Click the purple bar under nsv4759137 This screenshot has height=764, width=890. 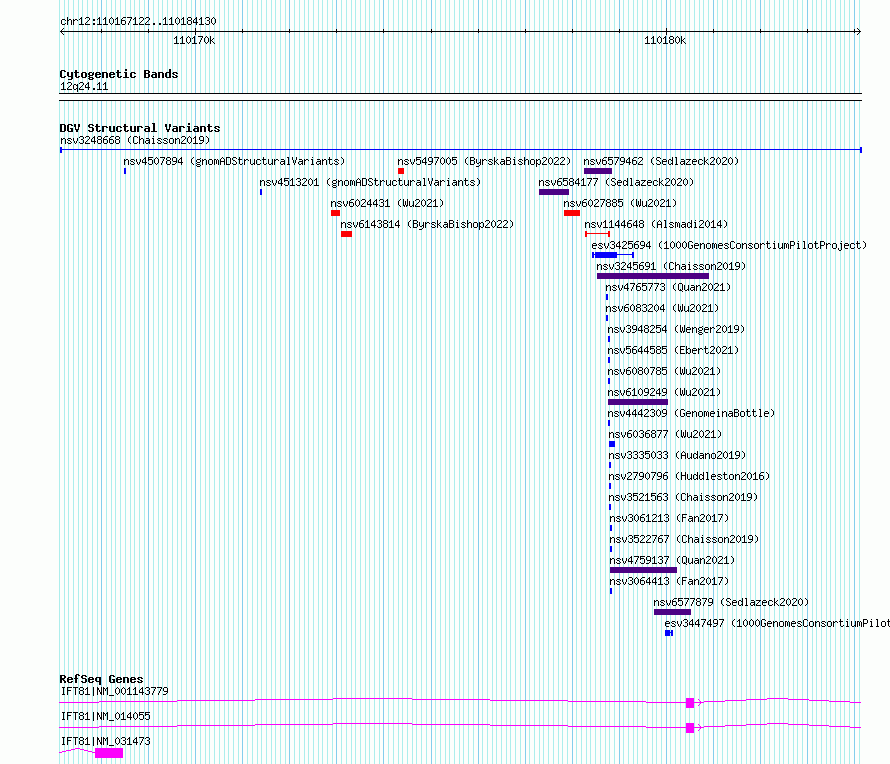[644, 570]
